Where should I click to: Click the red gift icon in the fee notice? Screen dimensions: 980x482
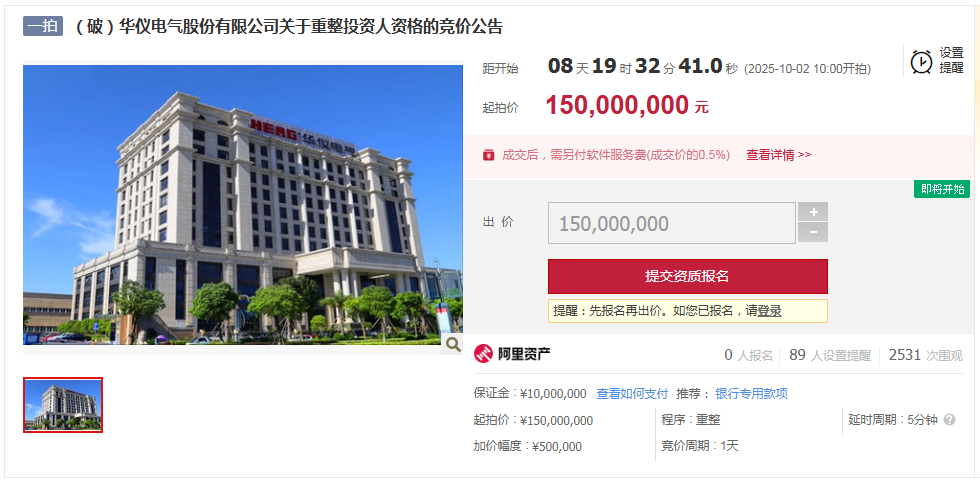click(x=489, y=155)
